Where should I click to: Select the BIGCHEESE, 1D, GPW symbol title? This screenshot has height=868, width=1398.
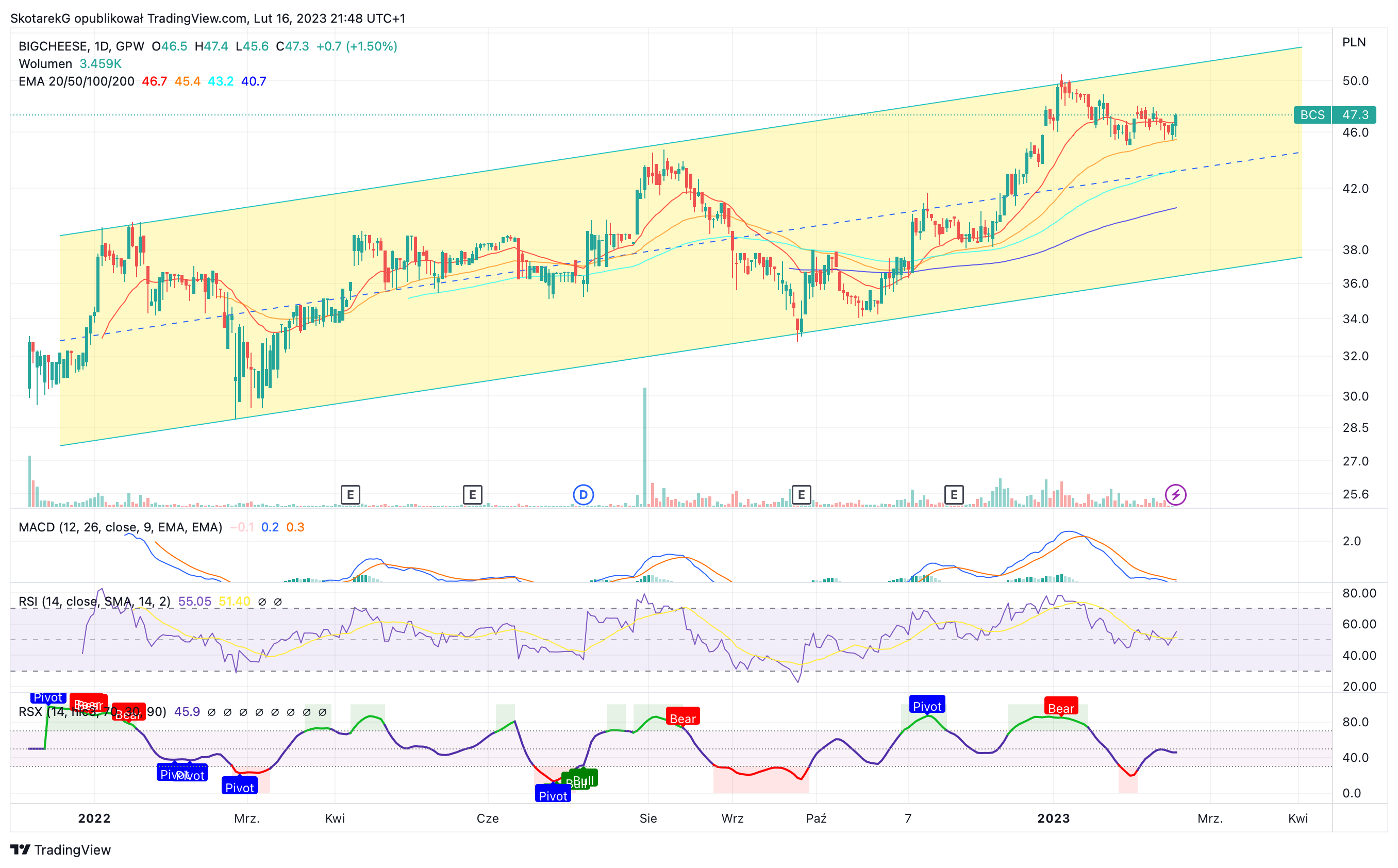click(x=81, y=46)
